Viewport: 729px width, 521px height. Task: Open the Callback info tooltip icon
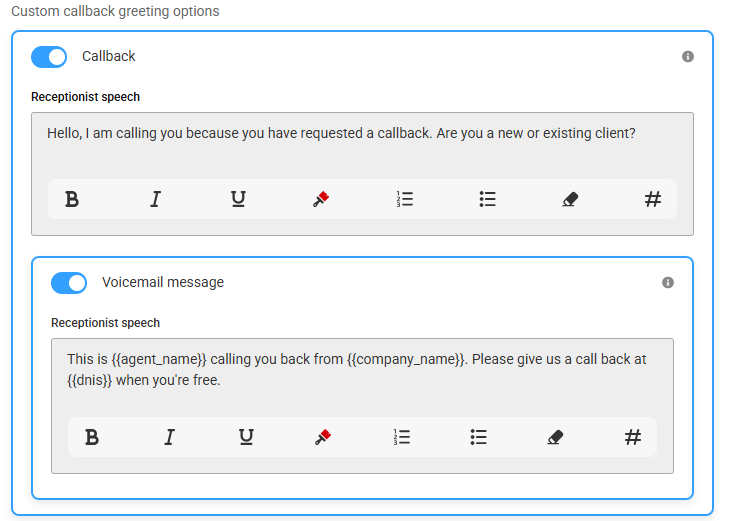tap(688, 57)
